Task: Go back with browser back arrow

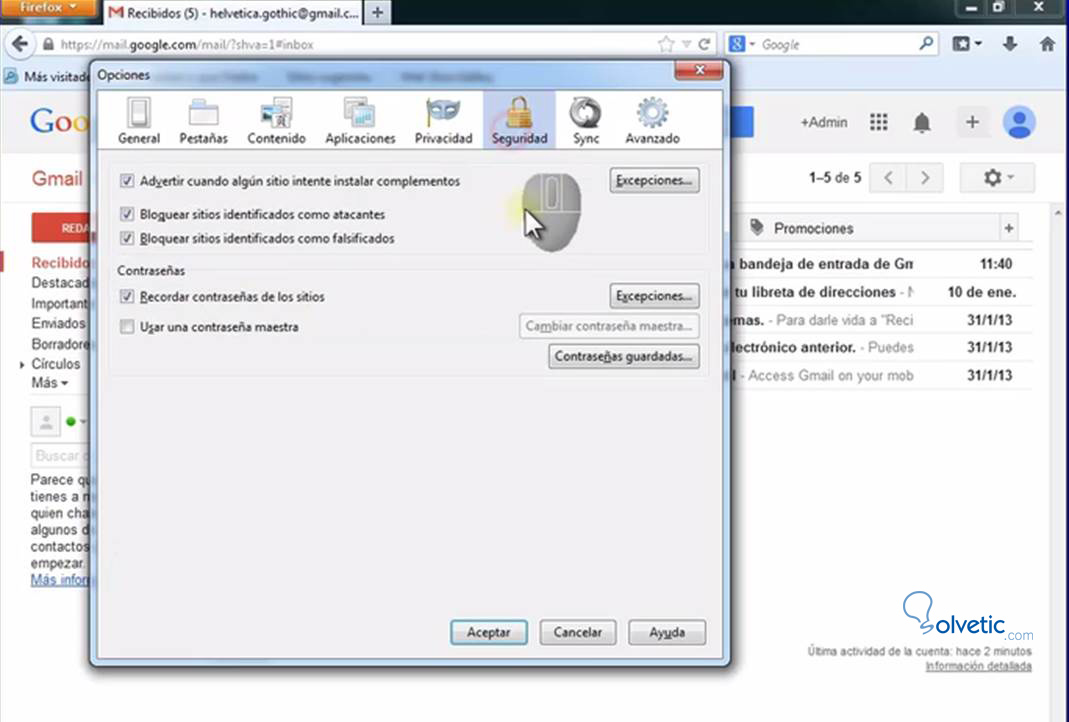Action: [20, 44]
